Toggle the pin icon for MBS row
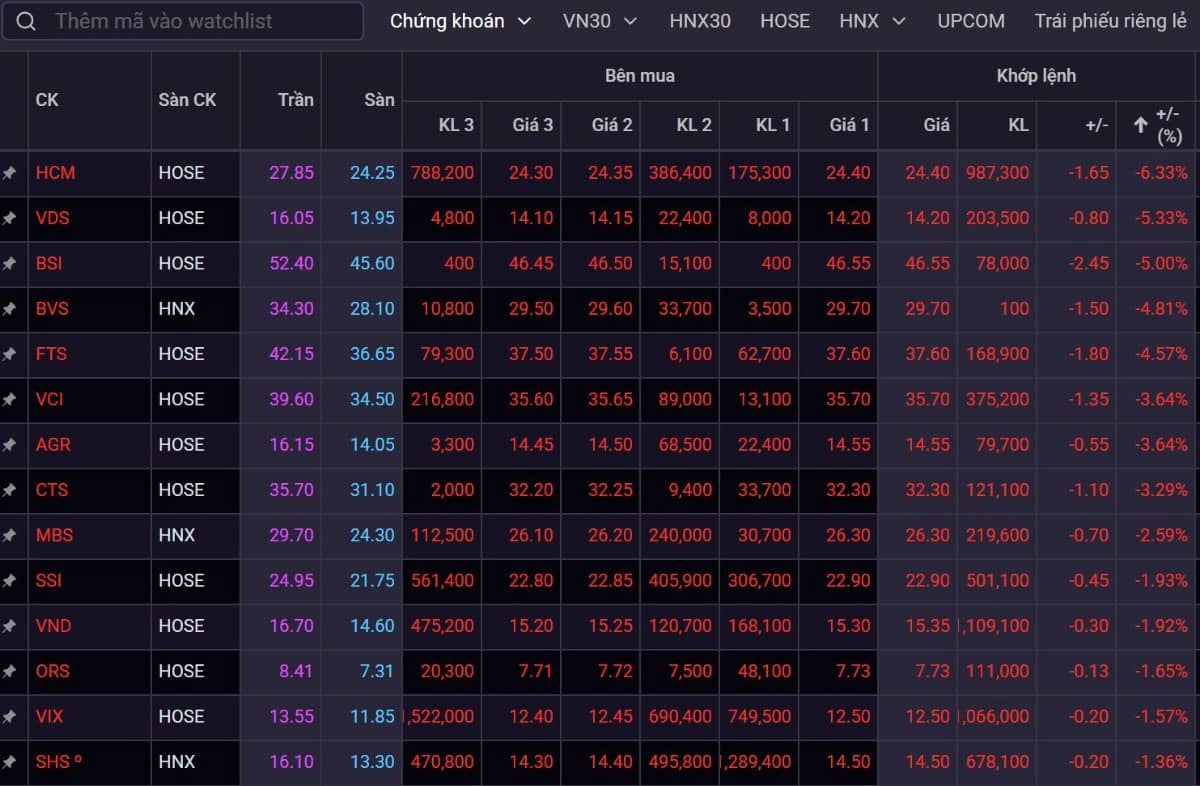The image size is (1200, 786). point(9,535)
